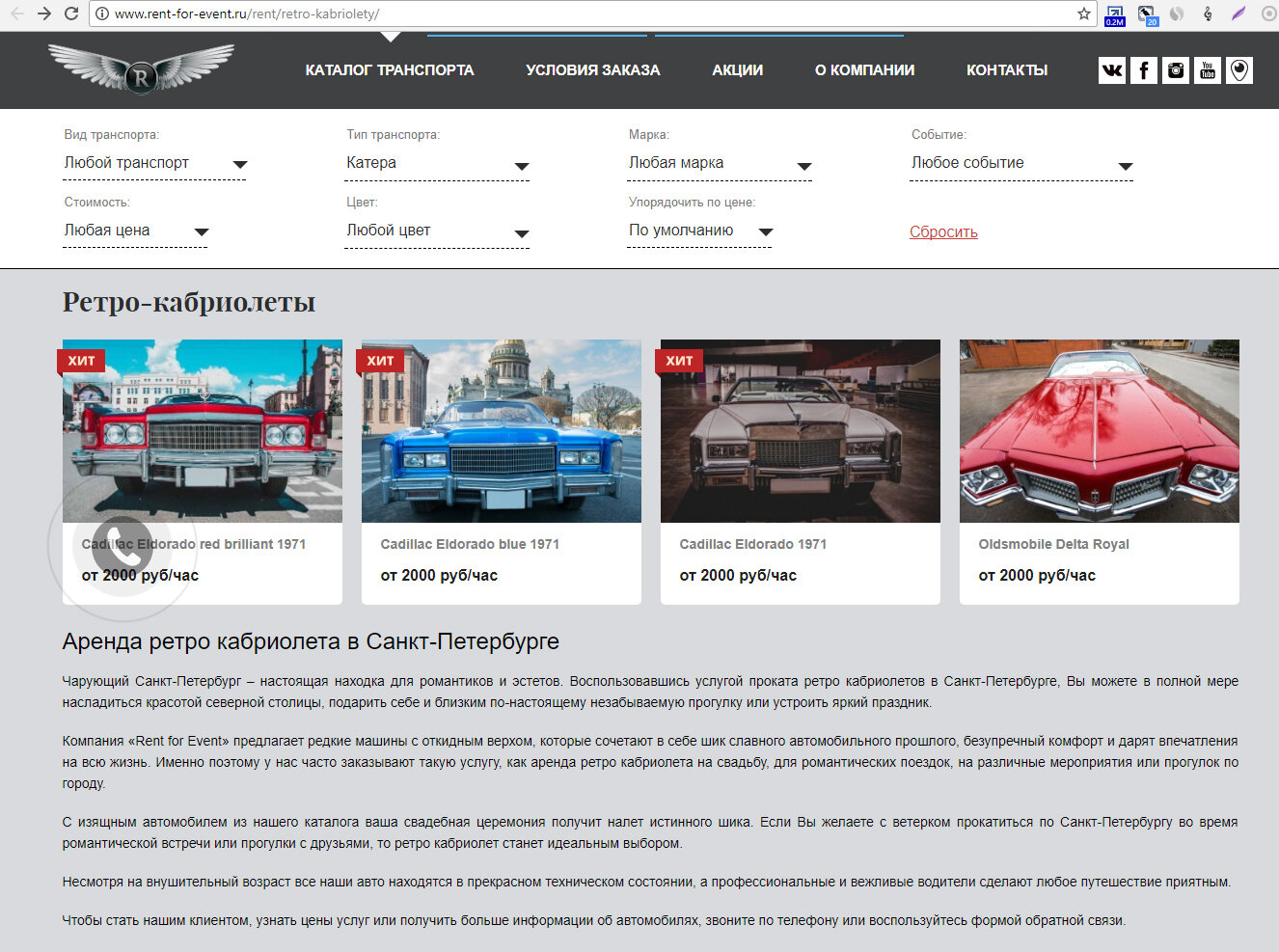Open the Periscope social page

(1239, 70)
